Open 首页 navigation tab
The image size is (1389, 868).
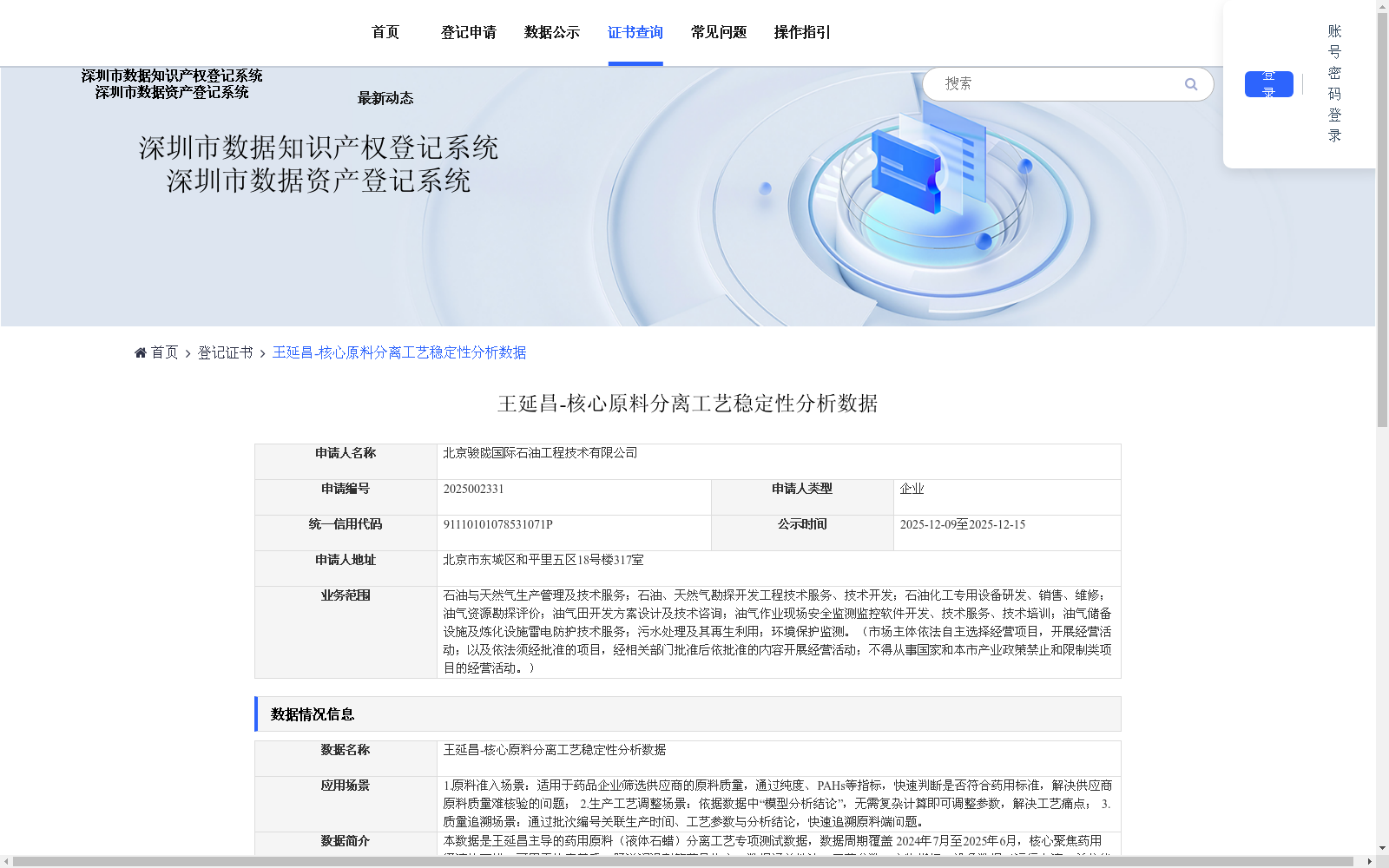[x=385, y=32]
